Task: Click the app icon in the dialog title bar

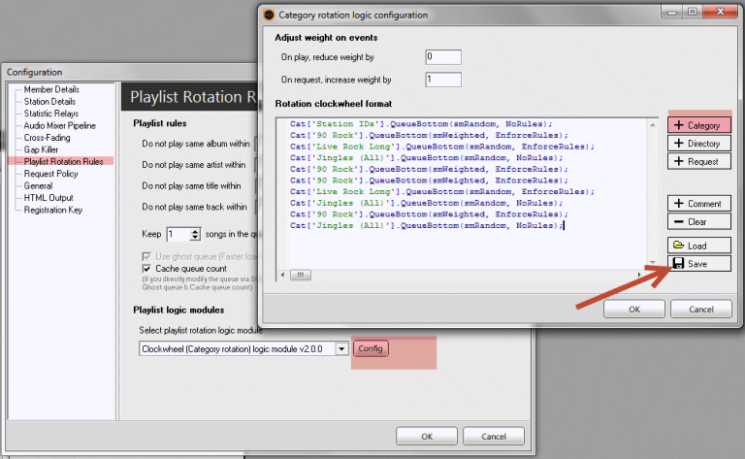Action: coord(268,15)
